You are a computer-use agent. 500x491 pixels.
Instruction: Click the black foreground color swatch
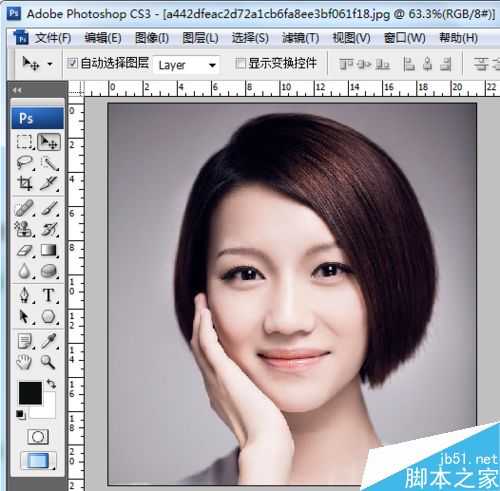(x=30, y=393)
